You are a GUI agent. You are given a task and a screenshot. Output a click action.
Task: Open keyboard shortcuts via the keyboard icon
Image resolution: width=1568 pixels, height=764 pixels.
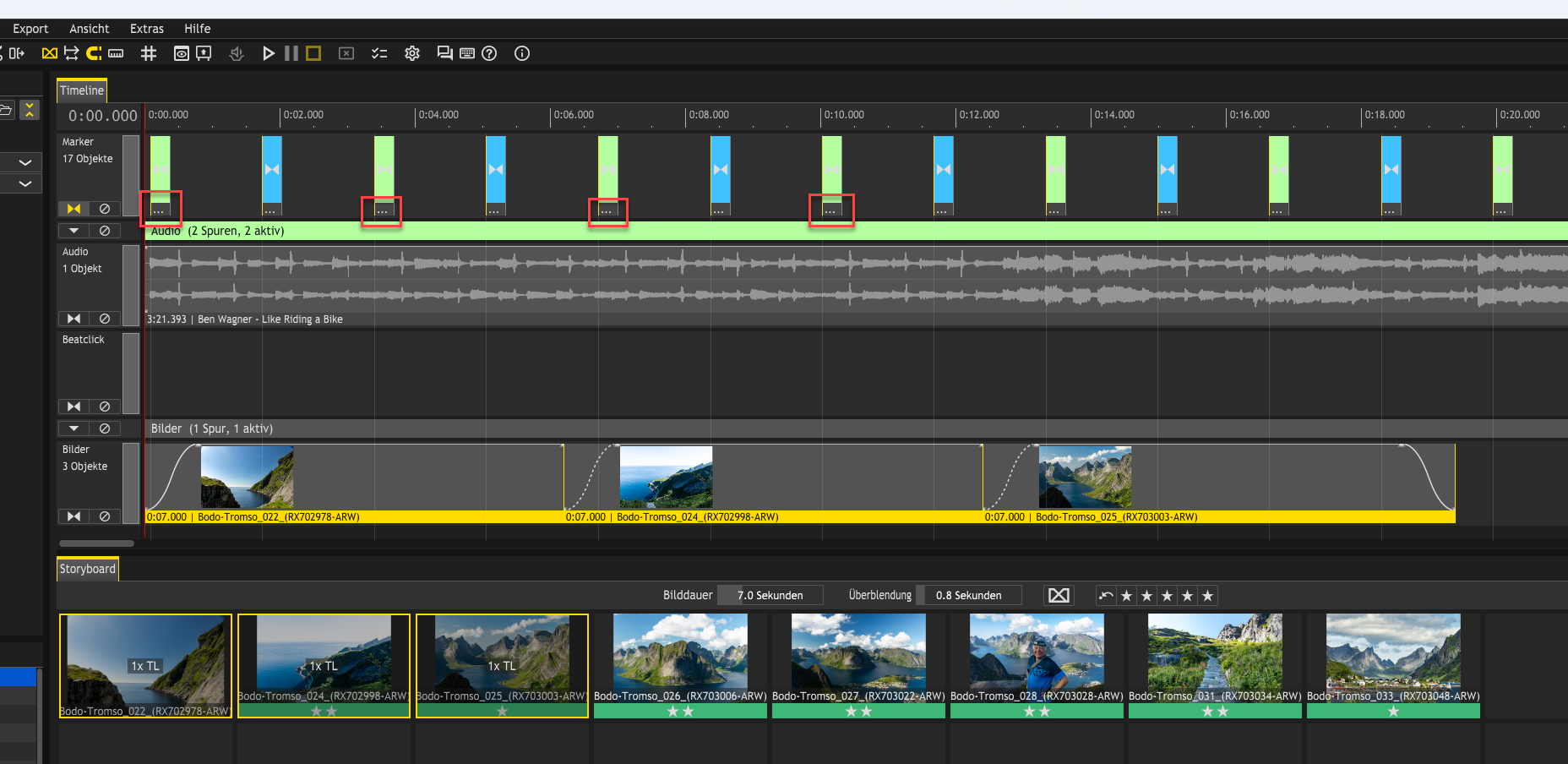[x=467, y=53]
